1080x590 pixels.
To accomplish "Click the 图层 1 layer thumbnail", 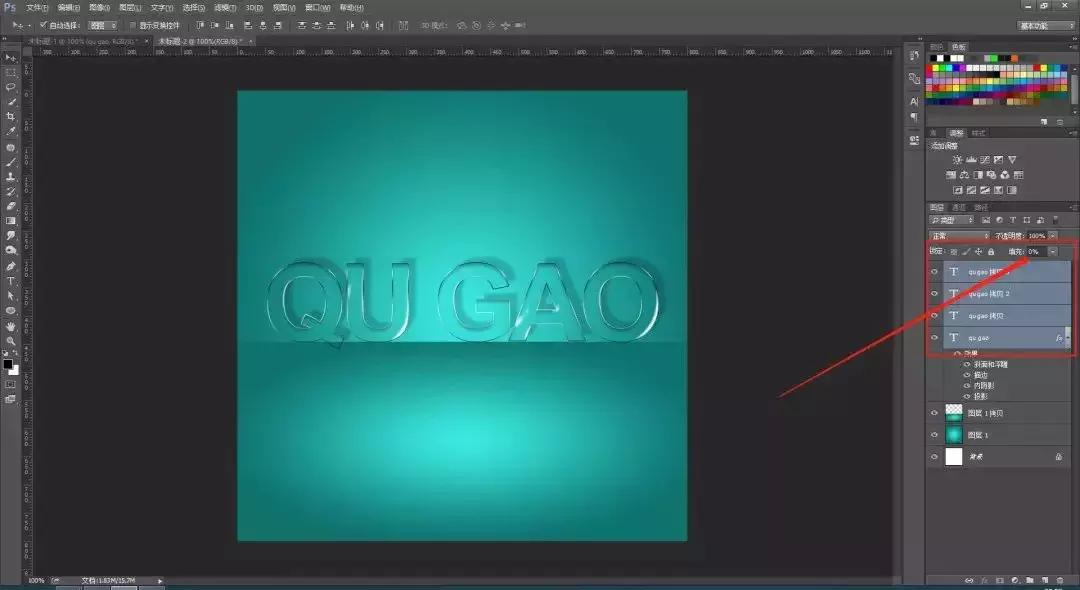I will [x=953, y=435].
